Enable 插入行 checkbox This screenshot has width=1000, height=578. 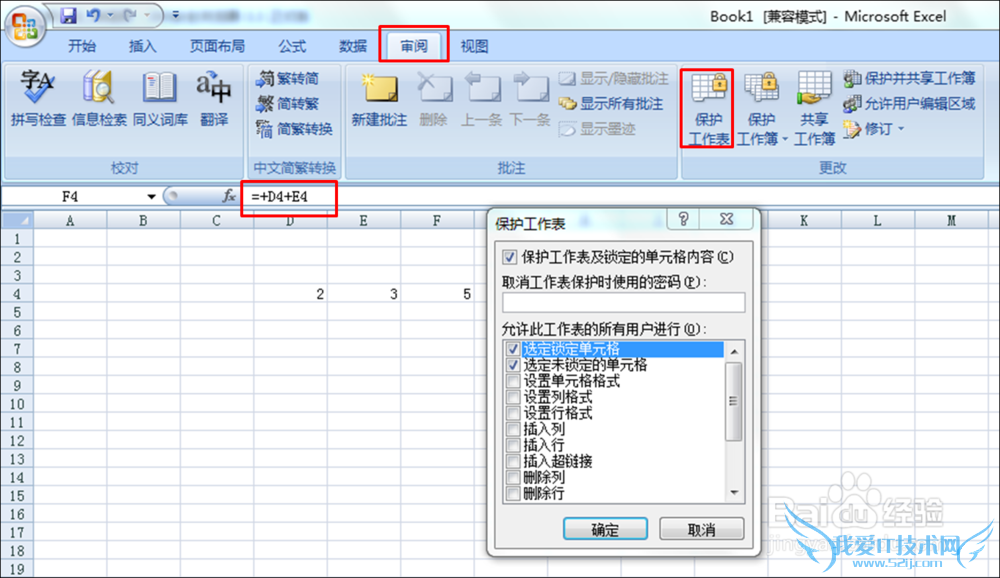pos(513,445)
